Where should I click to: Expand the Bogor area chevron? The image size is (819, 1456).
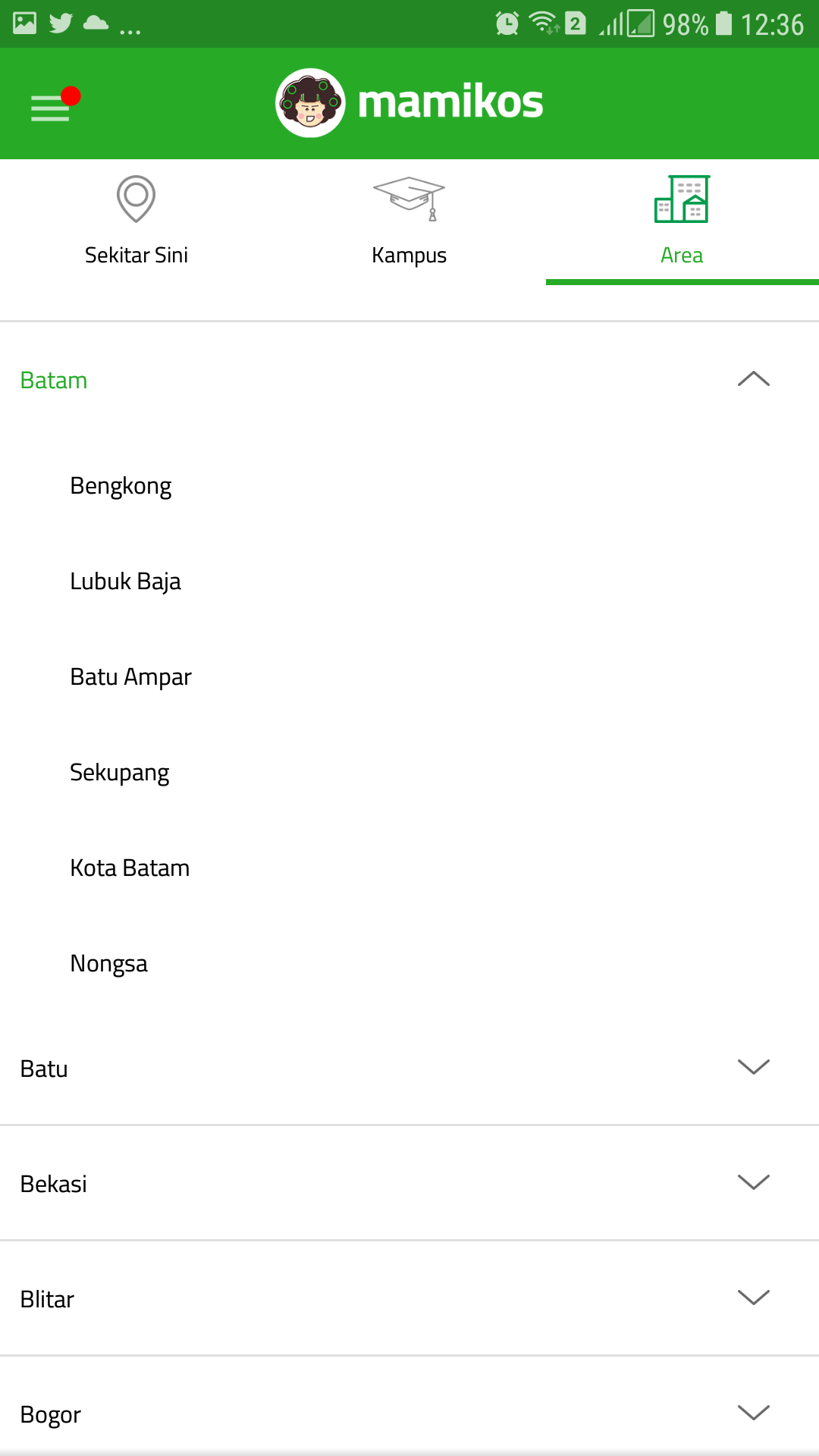click(753, 1414)
